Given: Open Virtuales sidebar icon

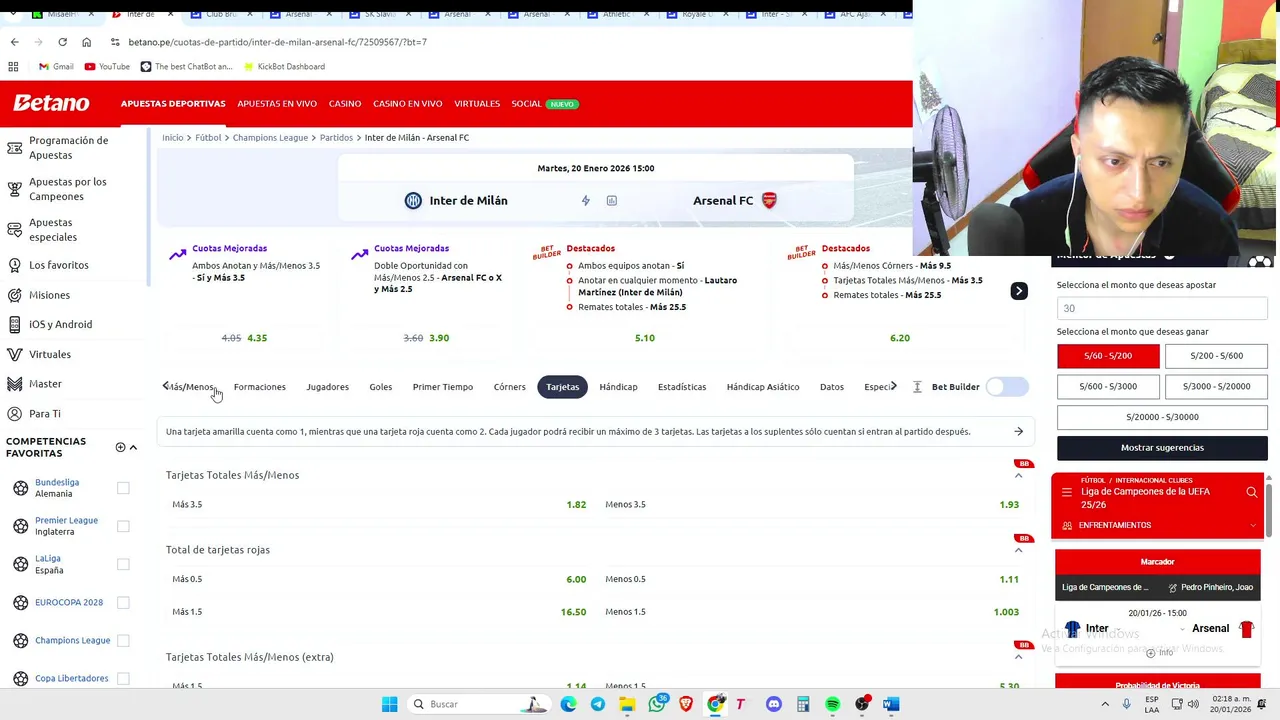Looking at the screenshot, I should tap(14, 354).
